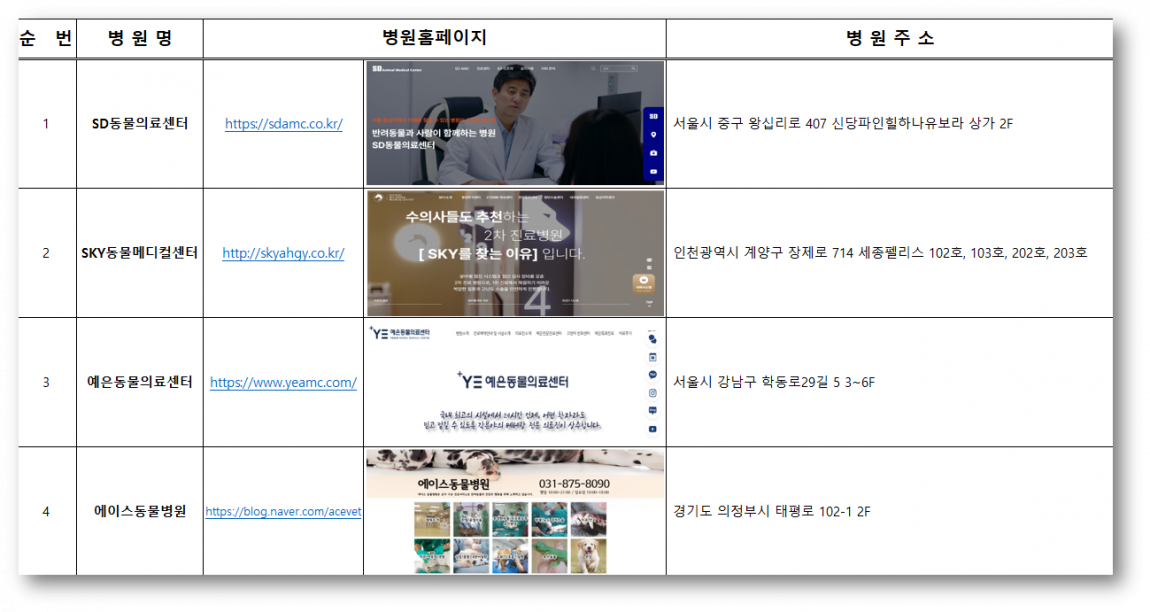Click the location pin icon in SD sidebar
Screen dimensions: 1150x612
(653, 135)
